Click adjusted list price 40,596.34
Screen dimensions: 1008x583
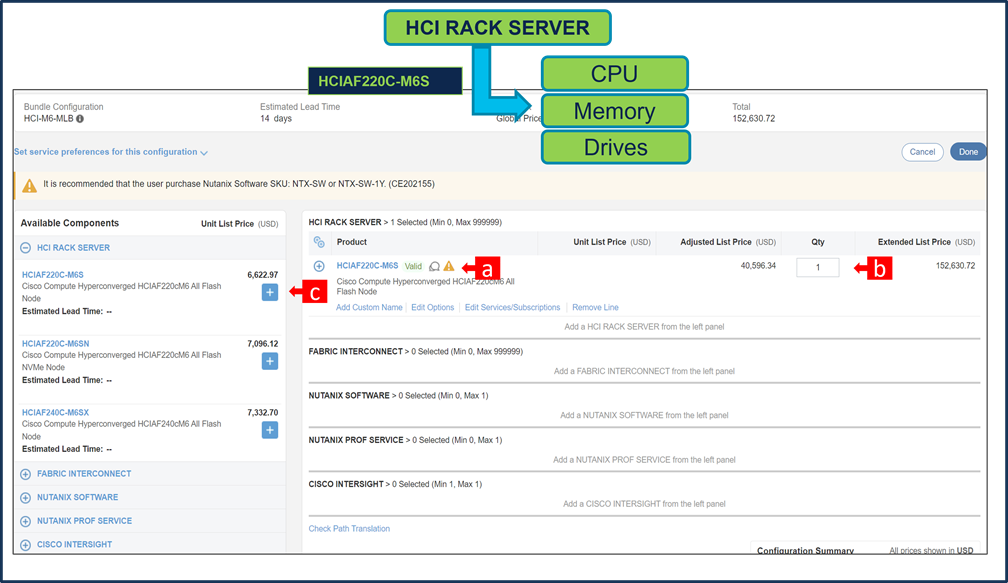pos(758,265)
